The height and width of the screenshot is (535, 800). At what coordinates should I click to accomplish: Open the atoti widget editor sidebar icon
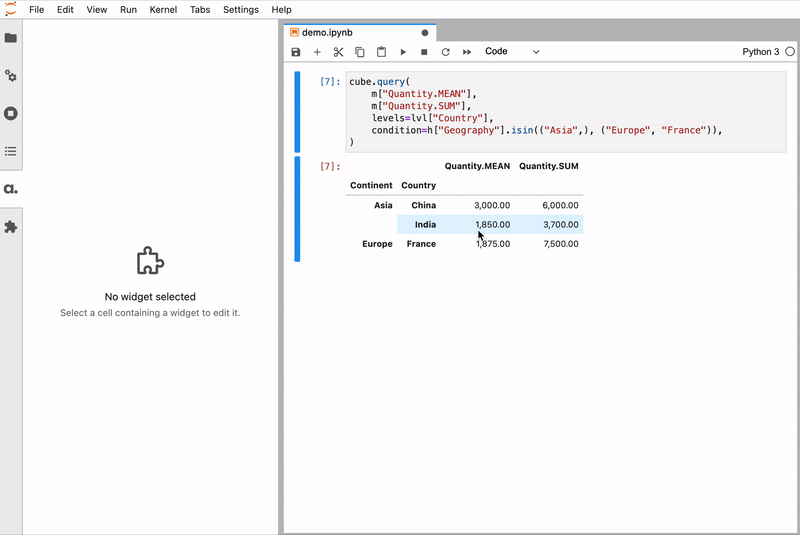coord(11,189)
